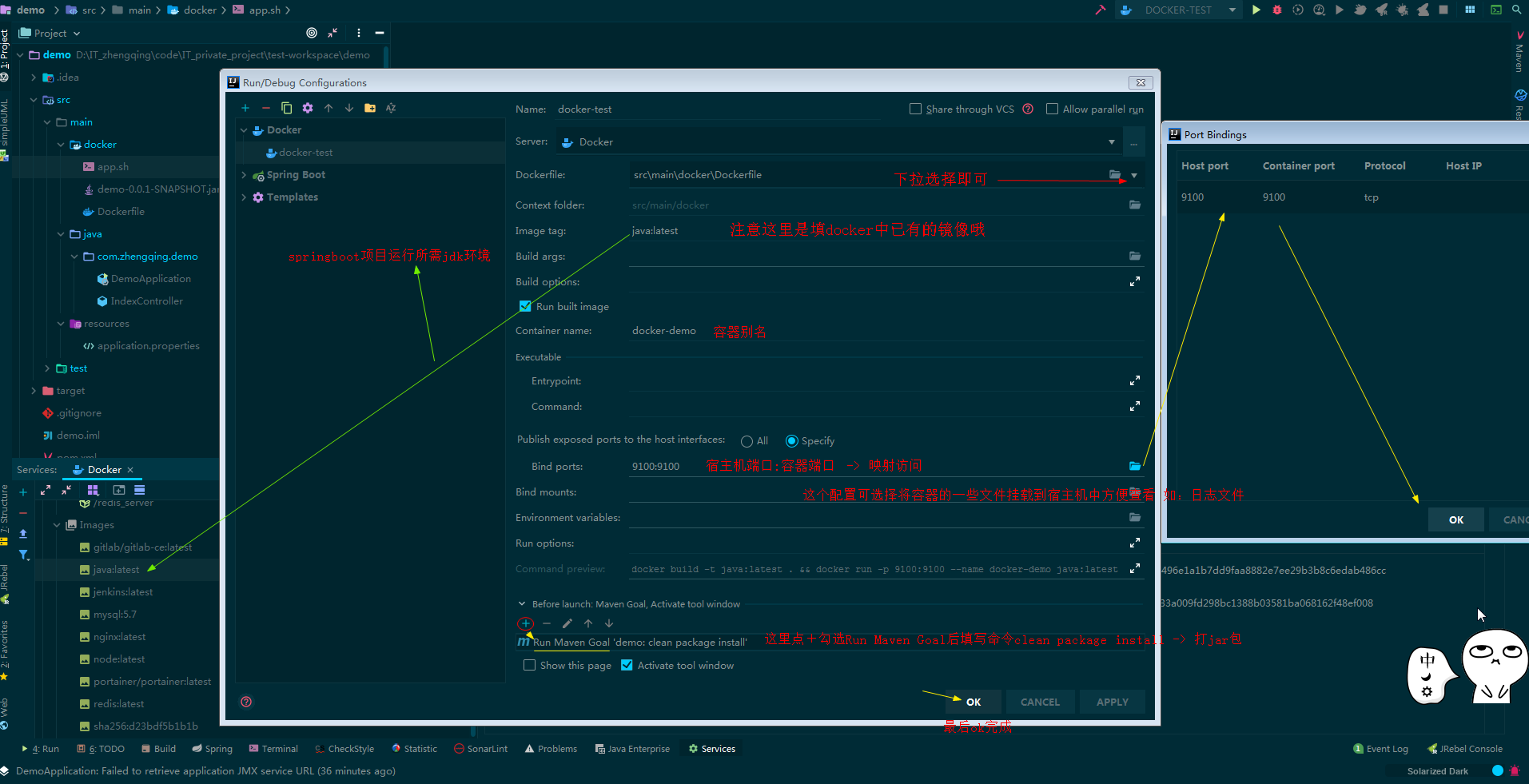This screenshot has height=784, width=1529.
Task: Sort run configurations alphabetically
Action: point(391,108)
